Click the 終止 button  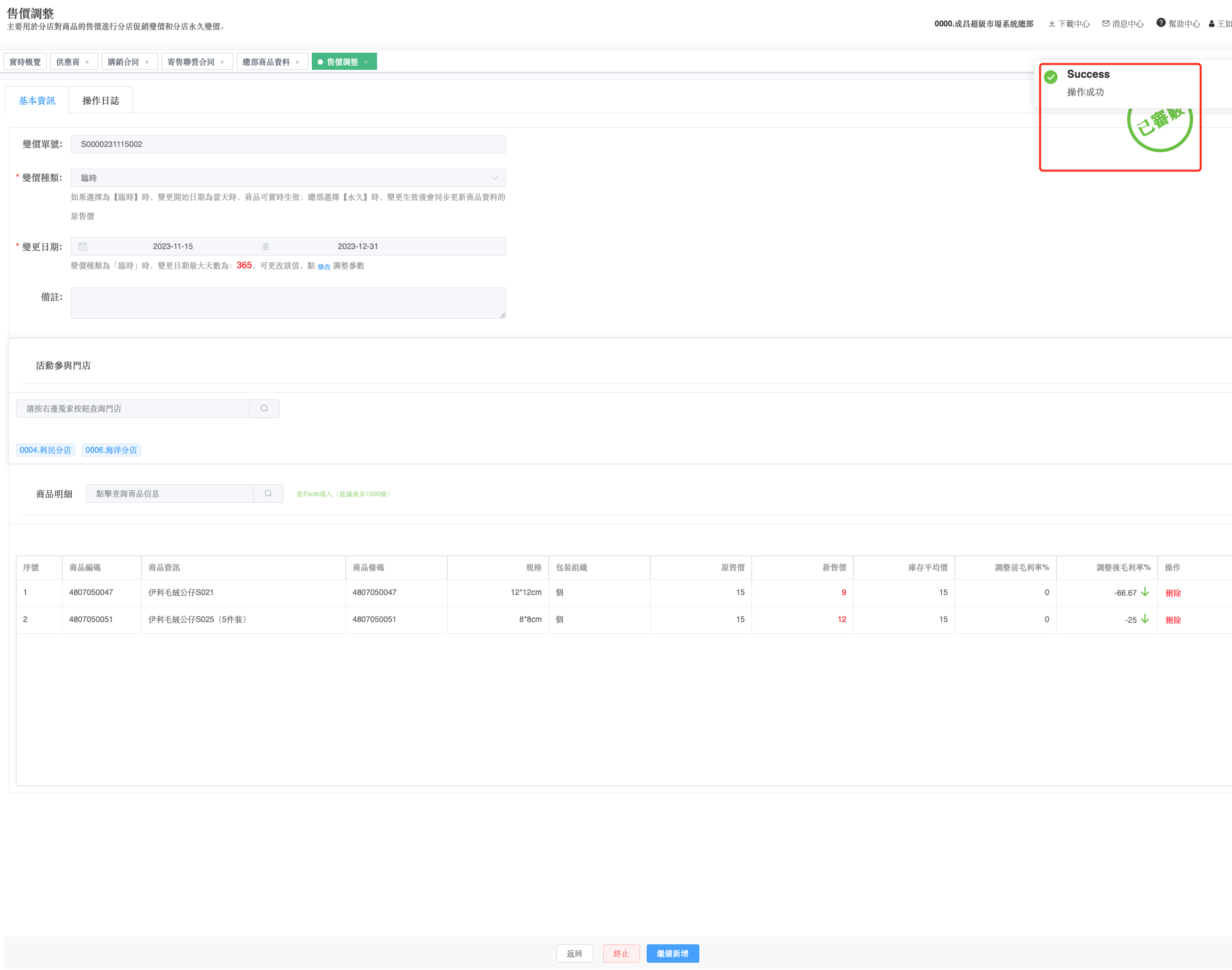(x=621, y=954)
